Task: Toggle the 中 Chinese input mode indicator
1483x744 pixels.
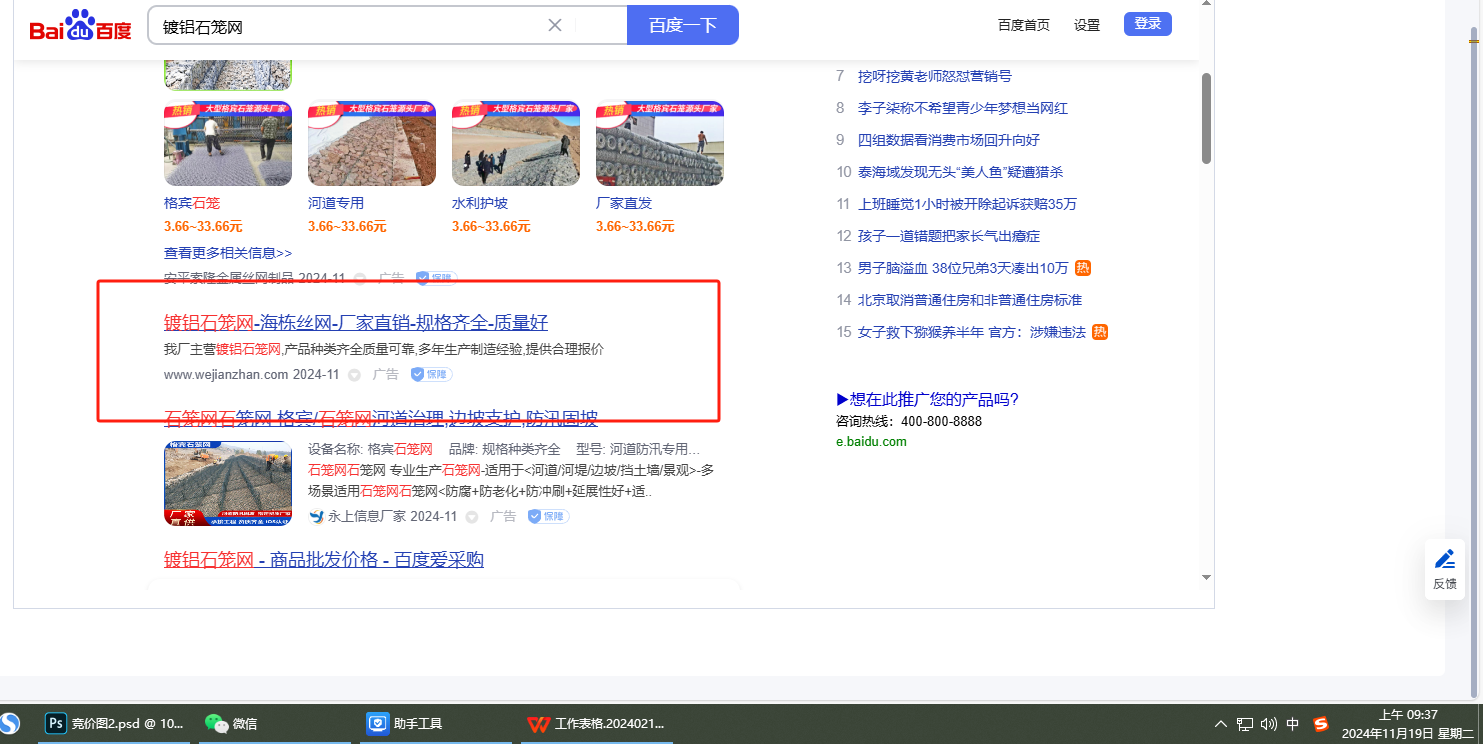Action: pos(1293,724)
